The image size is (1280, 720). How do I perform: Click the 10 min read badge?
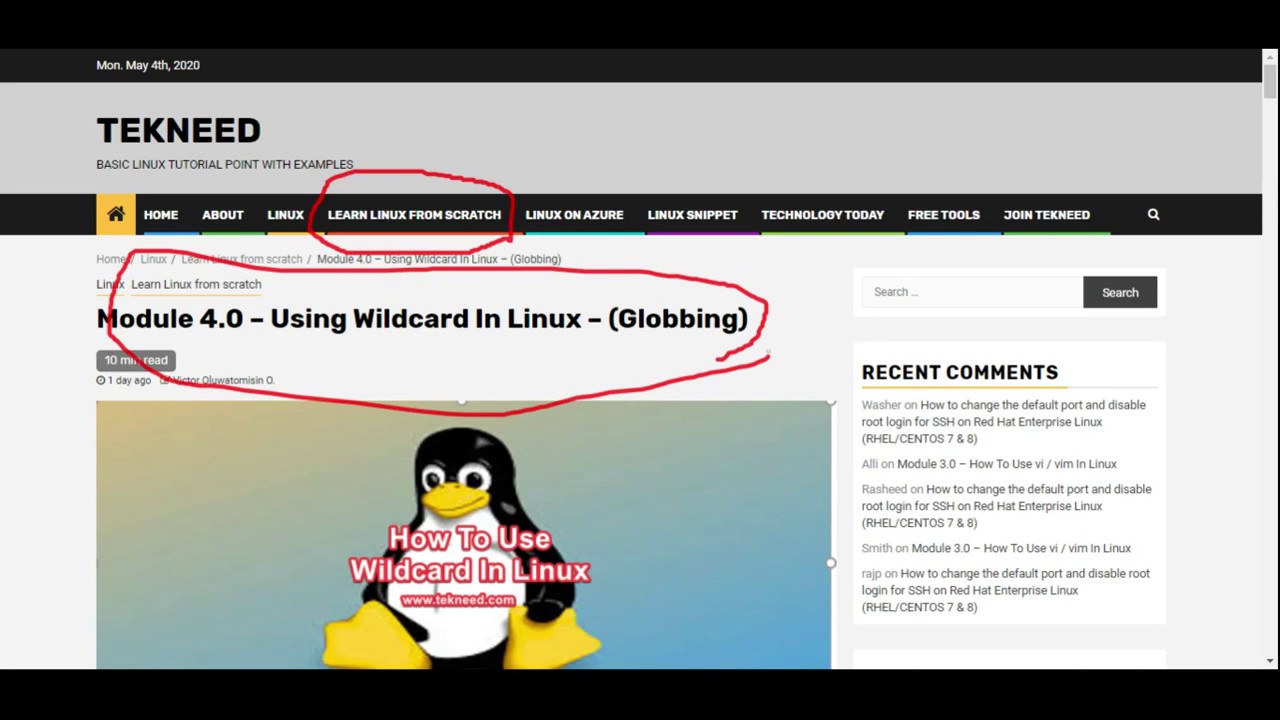point(136,360)
